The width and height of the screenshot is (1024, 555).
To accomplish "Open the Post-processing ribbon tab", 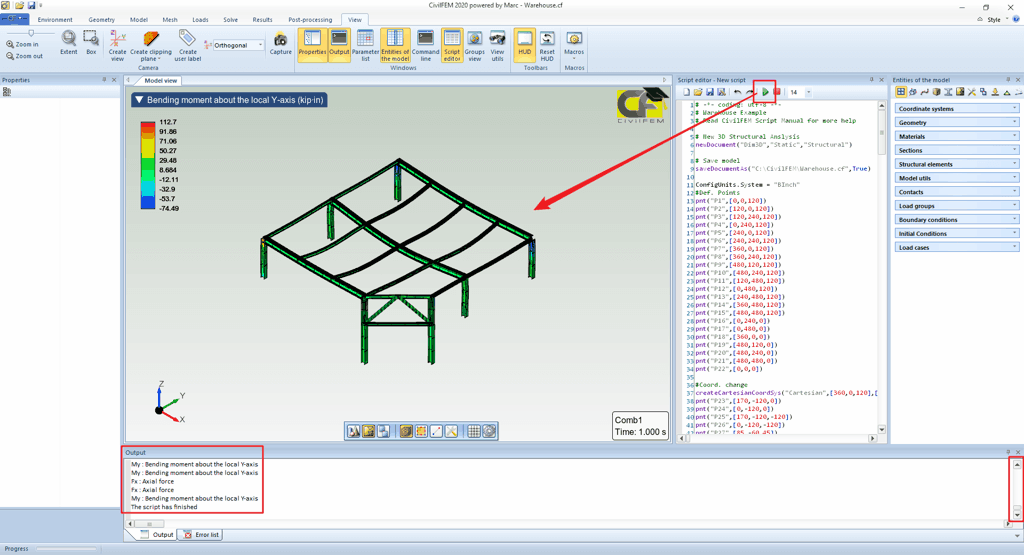I will (x=310, y=20).
